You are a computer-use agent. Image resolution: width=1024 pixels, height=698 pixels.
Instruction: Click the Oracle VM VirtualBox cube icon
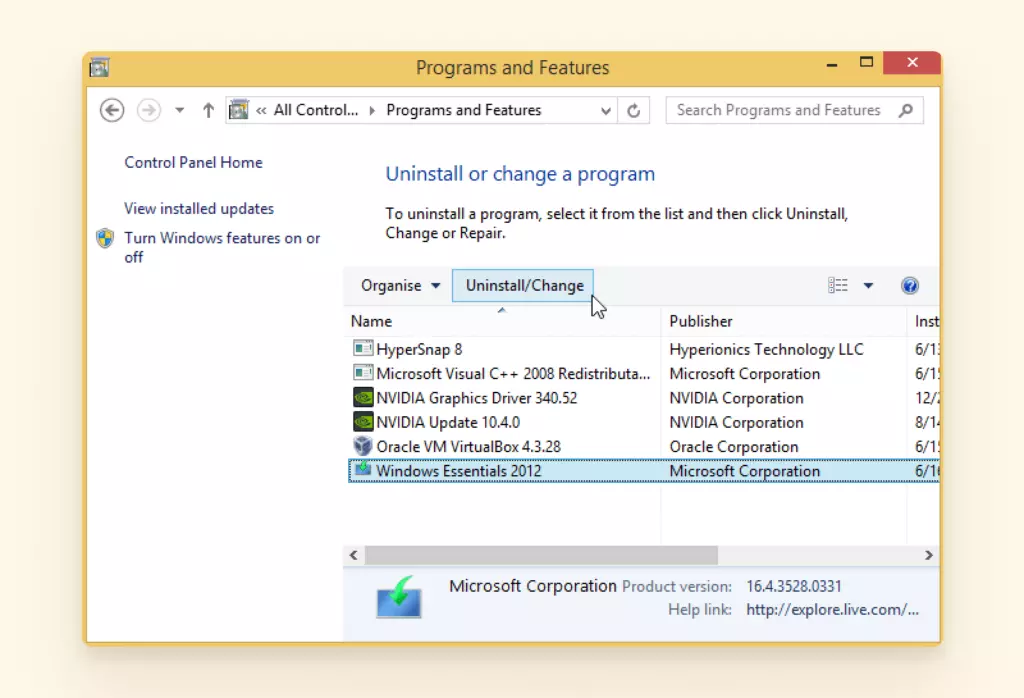click(x=363, y=446)
